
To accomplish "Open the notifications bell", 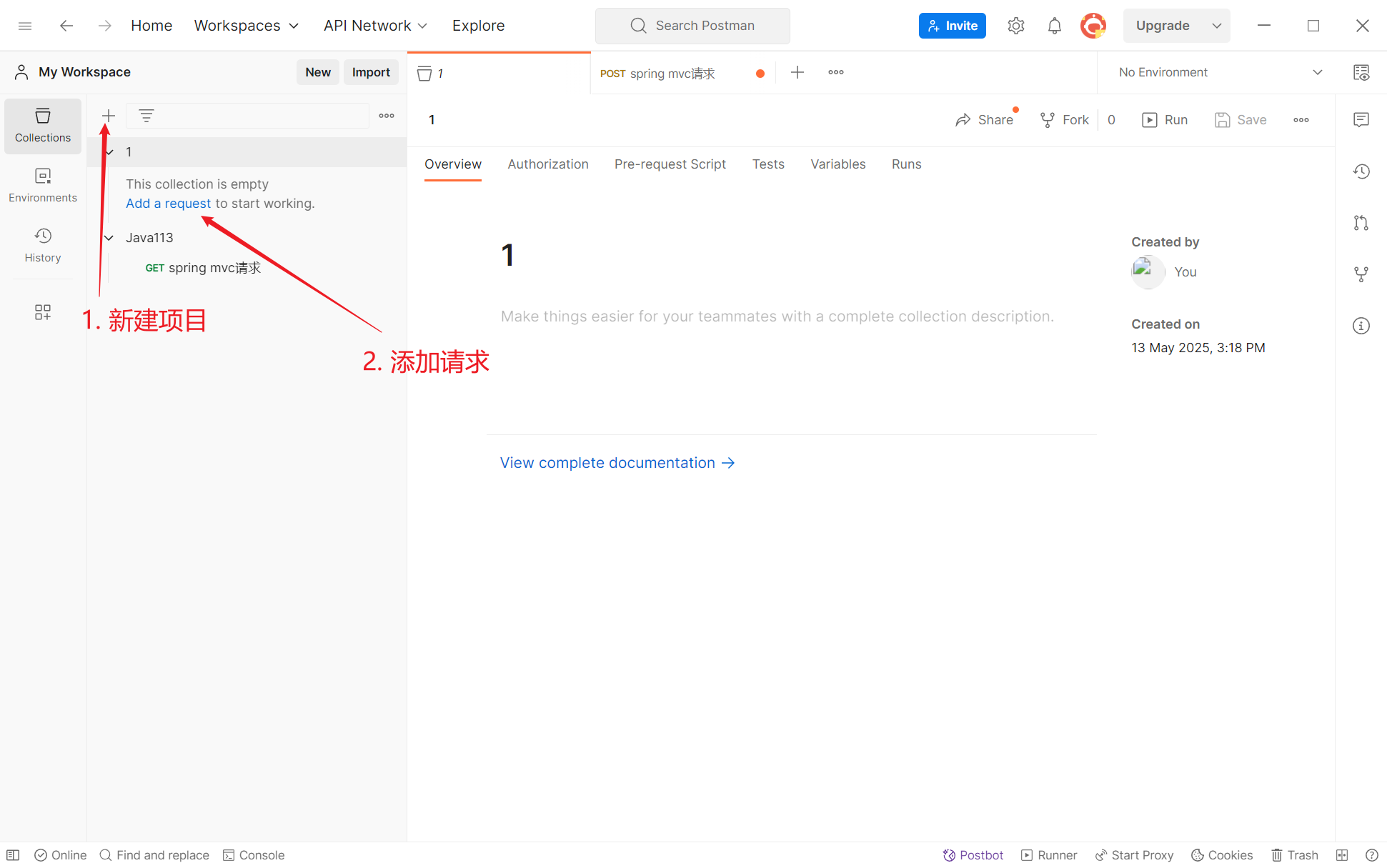I will 1054,26.
